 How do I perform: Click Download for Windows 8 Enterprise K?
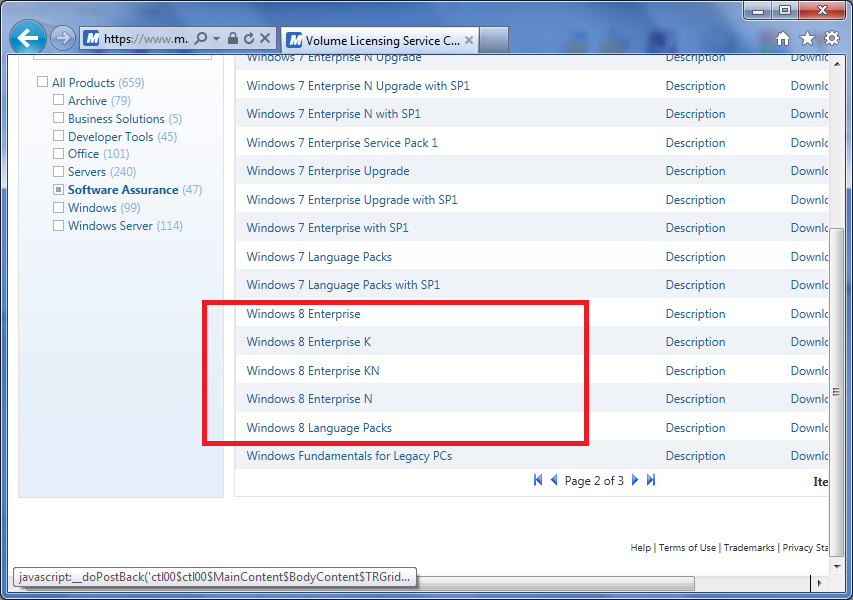(809, 342)
